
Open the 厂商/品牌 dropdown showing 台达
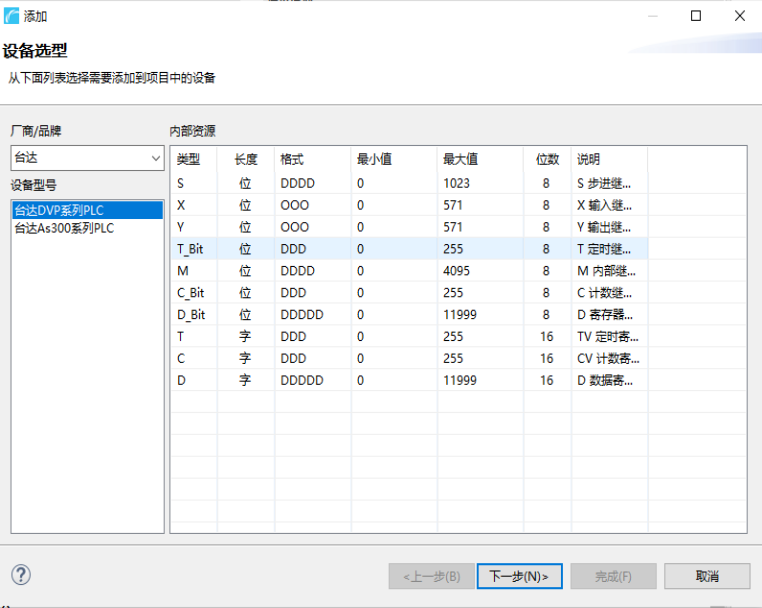pos(87,158)
